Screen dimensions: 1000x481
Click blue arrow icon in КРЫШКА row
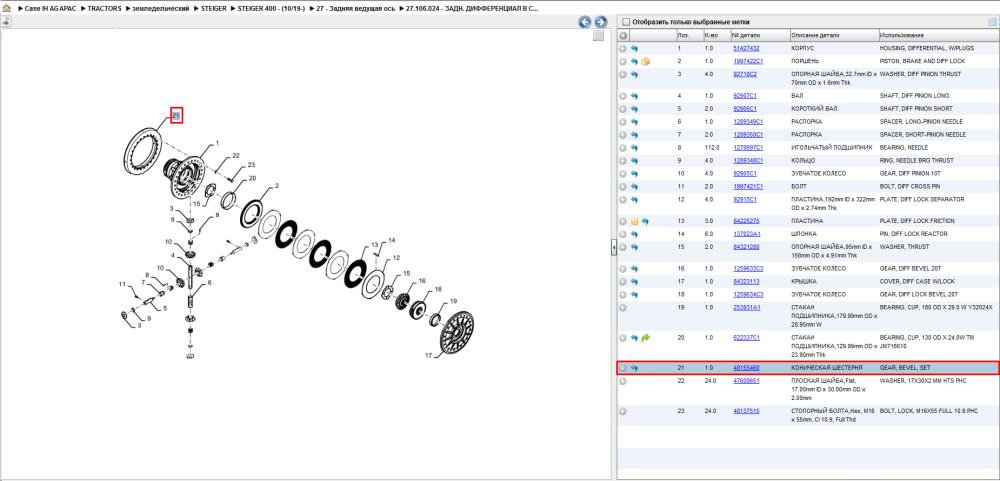(635, 281)
